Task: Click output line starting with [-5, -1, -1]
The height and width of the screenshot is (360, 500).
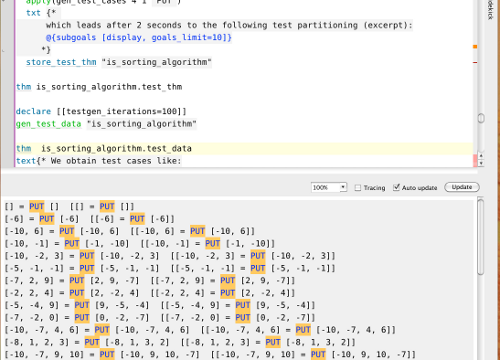Action: (170, 268)
